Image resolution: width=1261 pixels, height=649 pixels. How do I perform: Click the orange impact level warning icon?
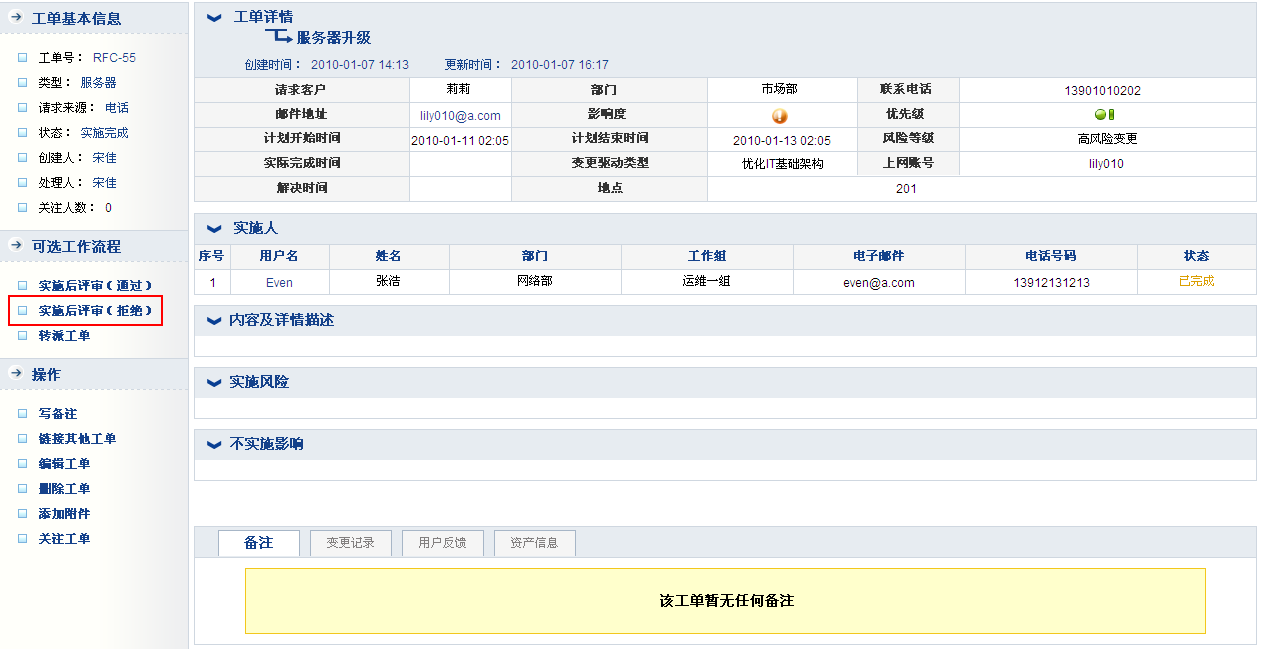780,116
